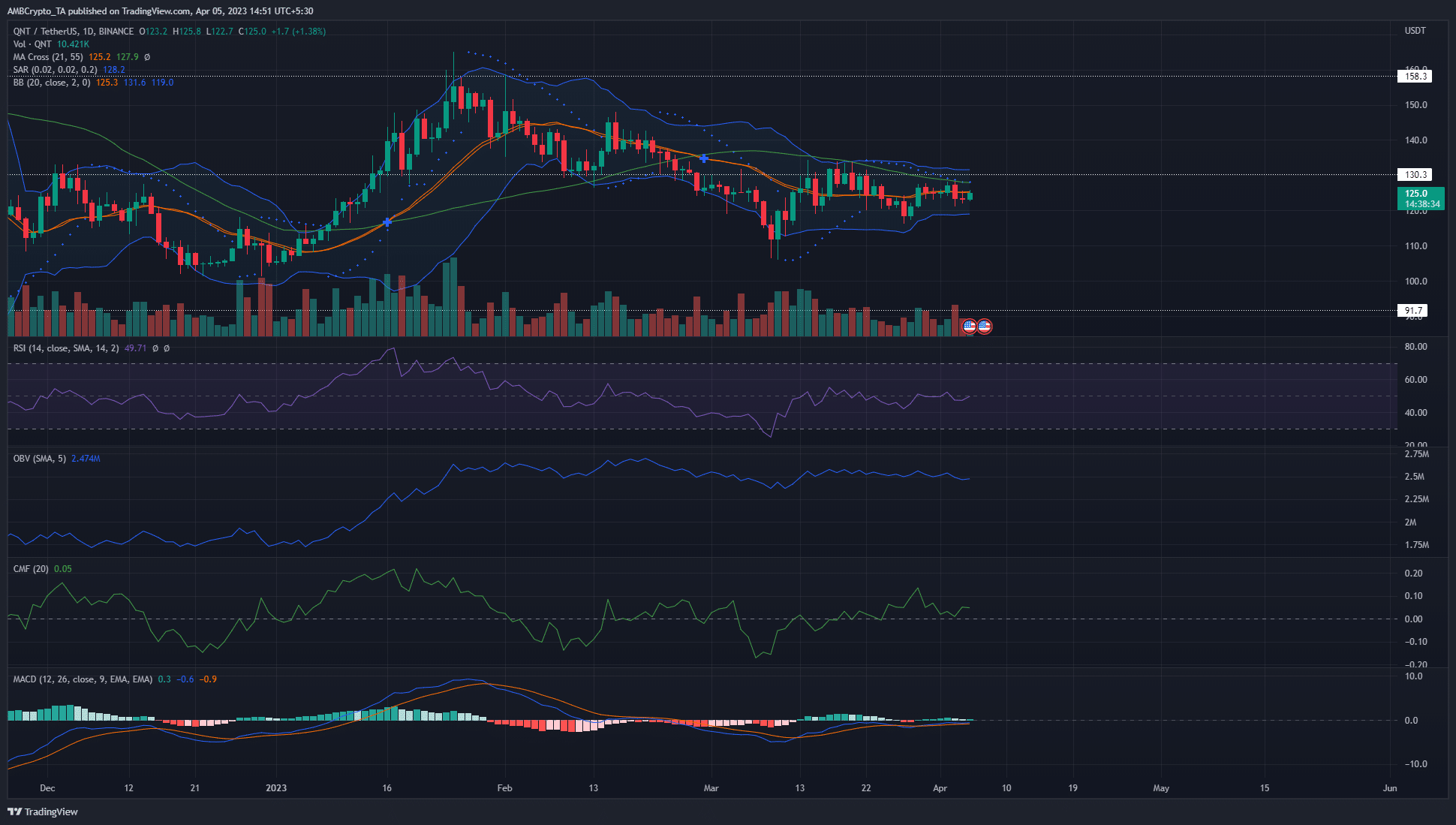Select the RSI (14, close, SMA, 14, 2) legend

coord(66,348)
